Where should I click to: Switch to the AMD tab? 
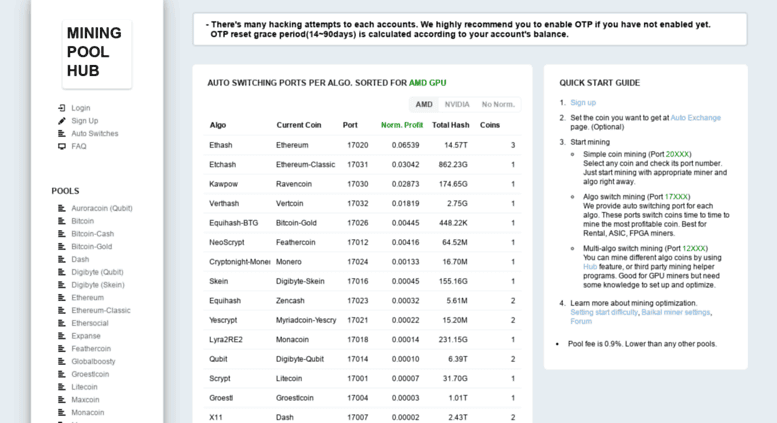pyautogui.click(x=424, y=105)
